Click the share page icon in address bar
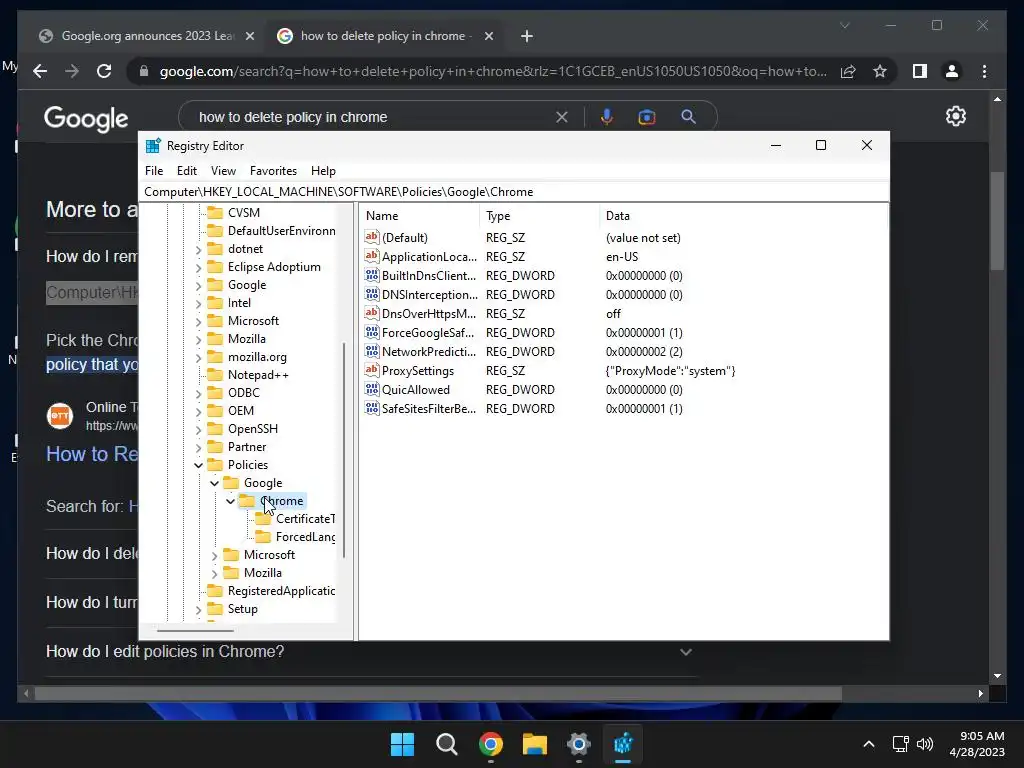1024x768 pixels. (848, 71)
